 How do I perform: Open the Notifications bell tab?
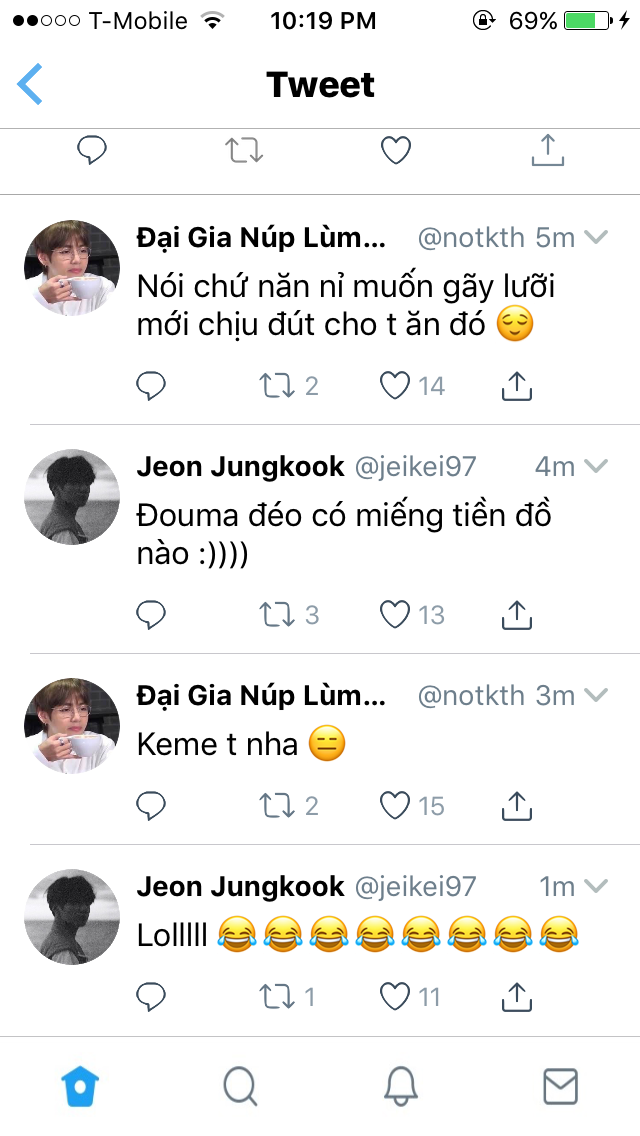[x=400, y=1086]
